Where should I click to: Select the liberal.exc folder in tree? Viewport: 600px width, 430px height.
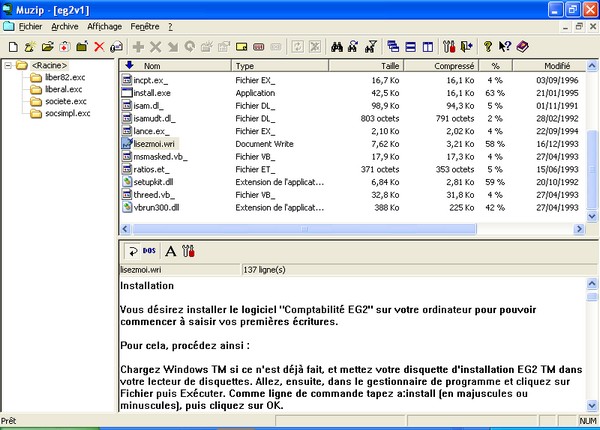pos(64,90)
